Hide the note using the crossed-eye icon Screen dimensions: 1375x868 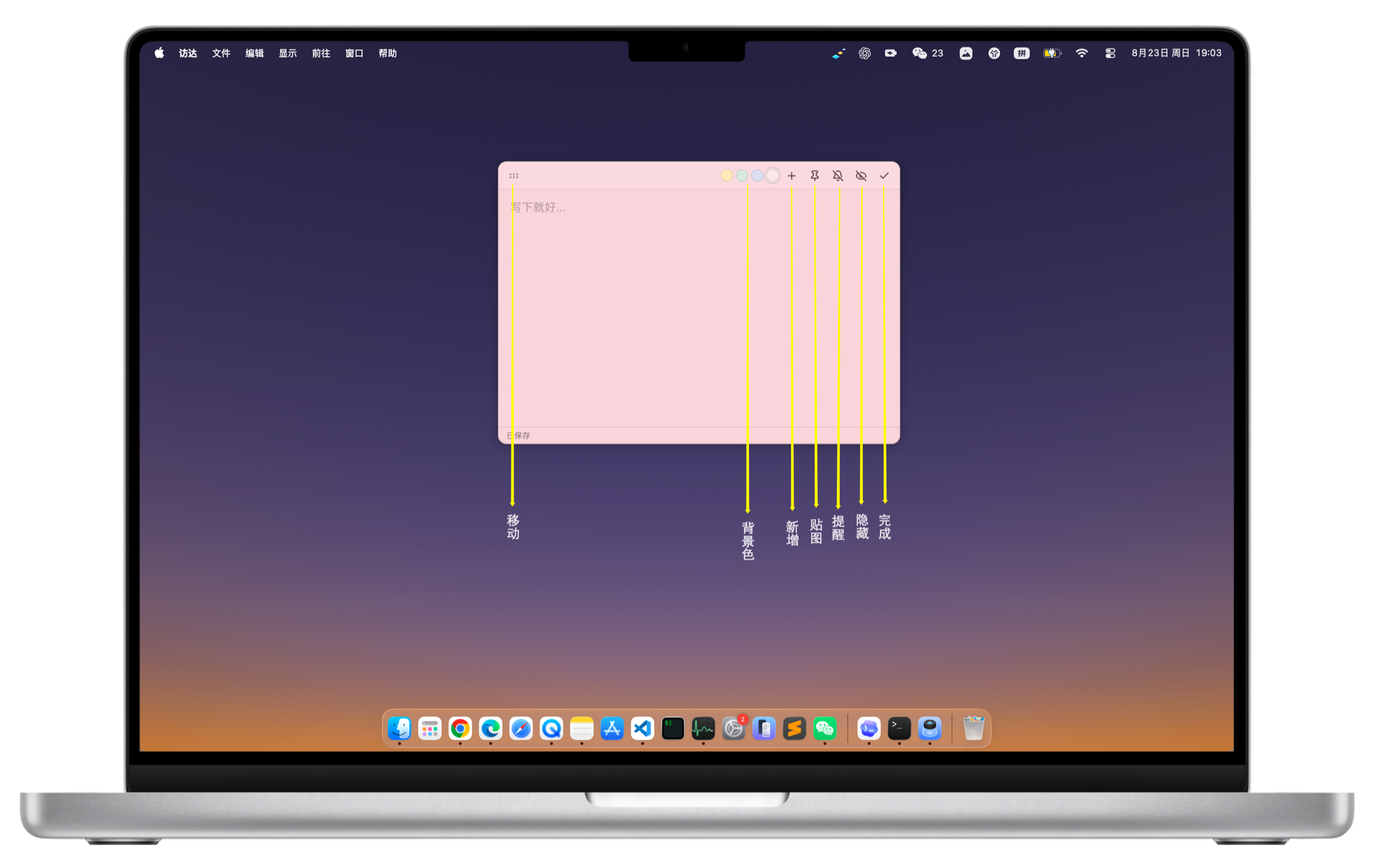point(861,176)
